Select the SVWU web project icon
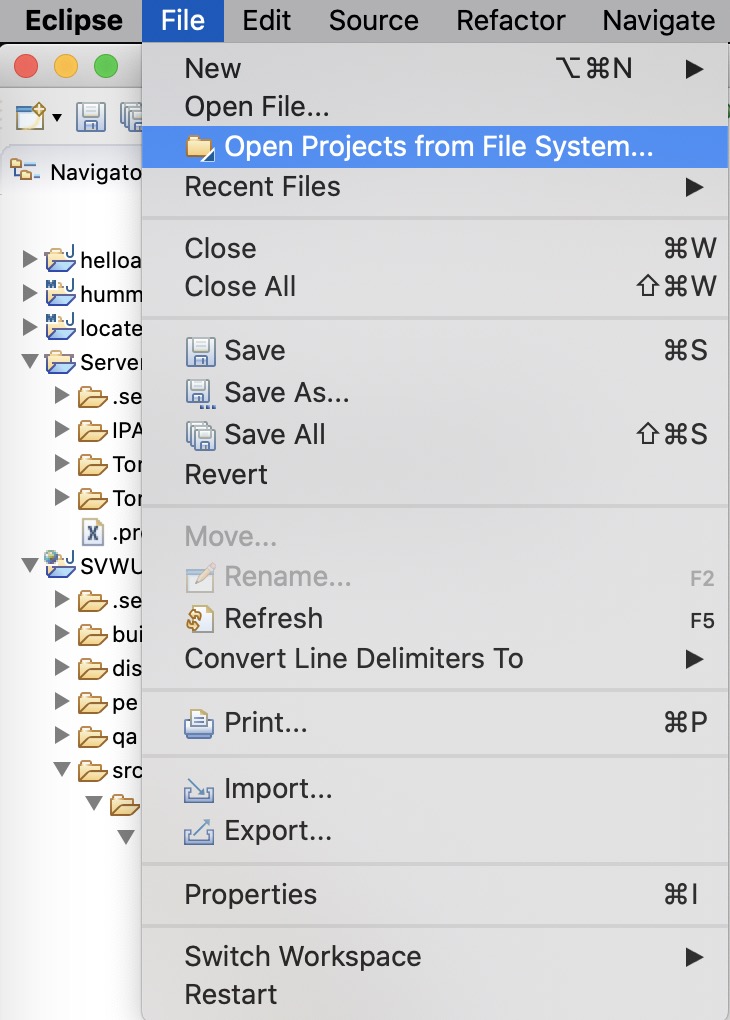Screen dimensions: 730x1020 [x=60, y=563]
